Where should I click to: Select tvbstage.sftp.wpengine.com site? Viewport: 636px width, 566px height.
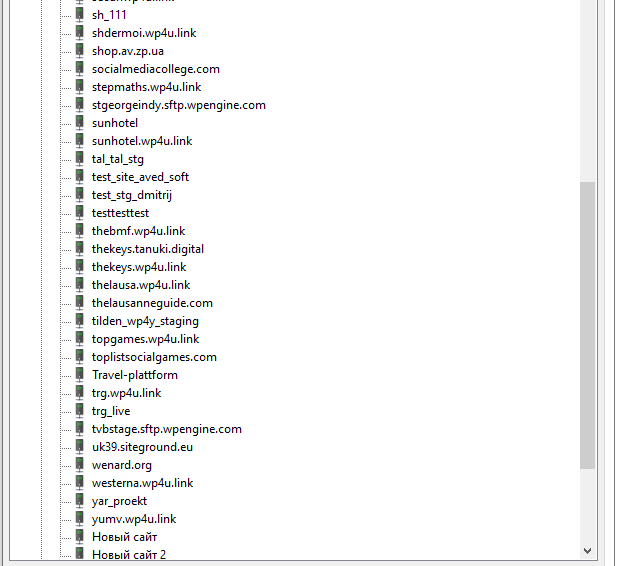point(167,429)
